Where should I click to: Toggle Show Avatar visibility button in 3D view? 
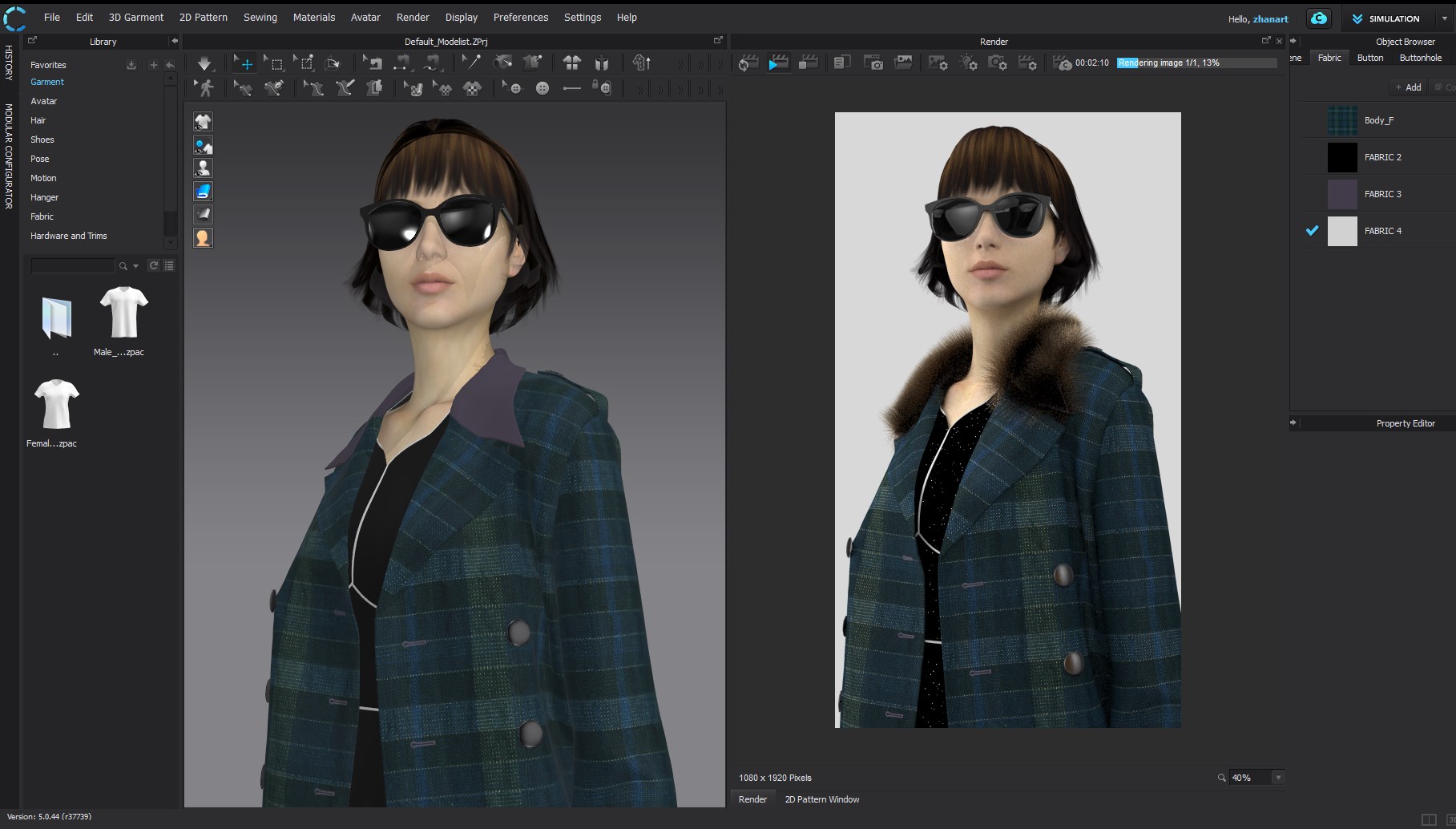coord(203,168)
